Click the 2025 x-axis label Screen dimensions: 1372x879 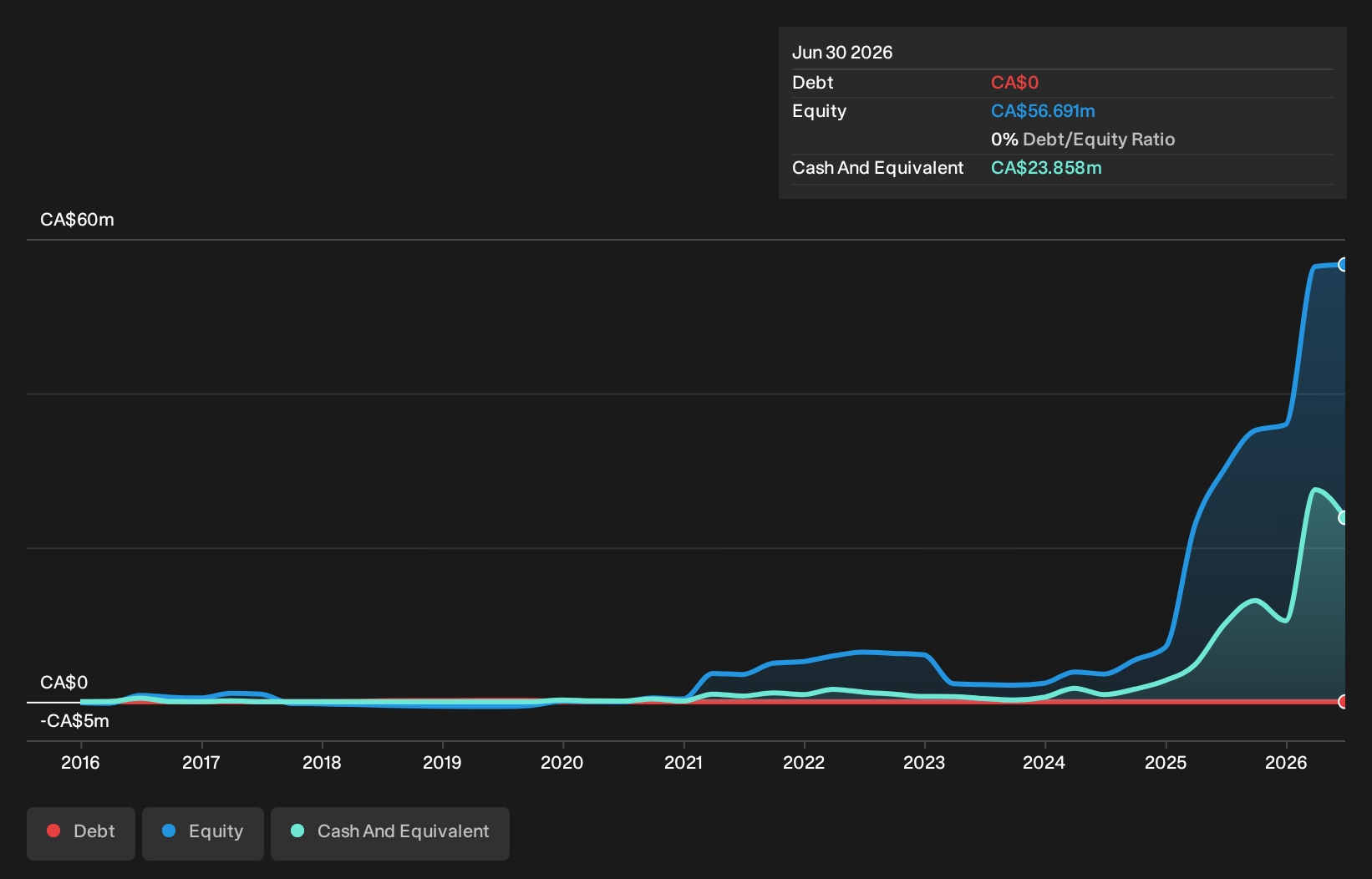pyautogui.click(x=1166, y=763)
